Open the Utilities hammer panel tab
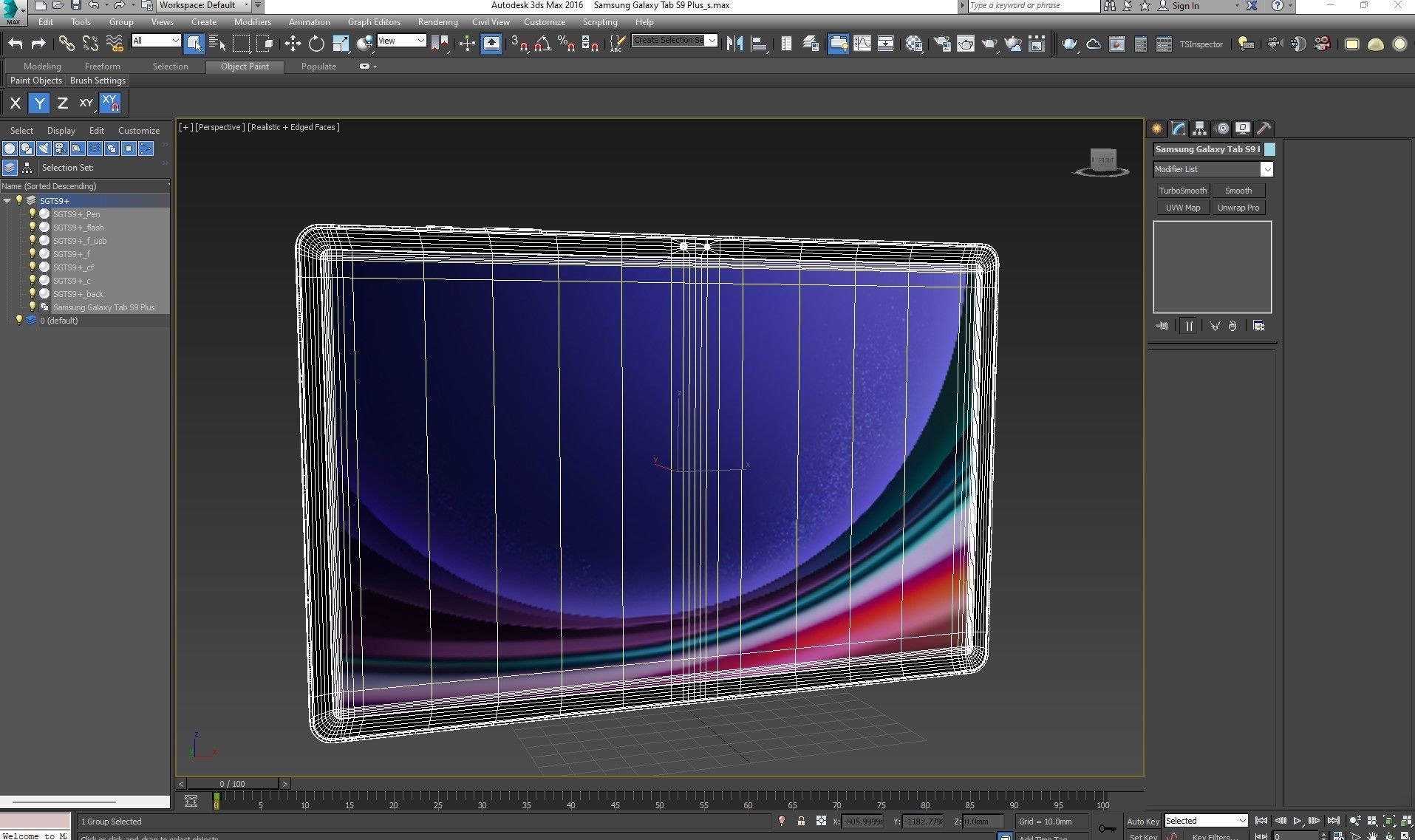The width and height of the screenshot is (1415, 840). click(x=1264, y=129)
